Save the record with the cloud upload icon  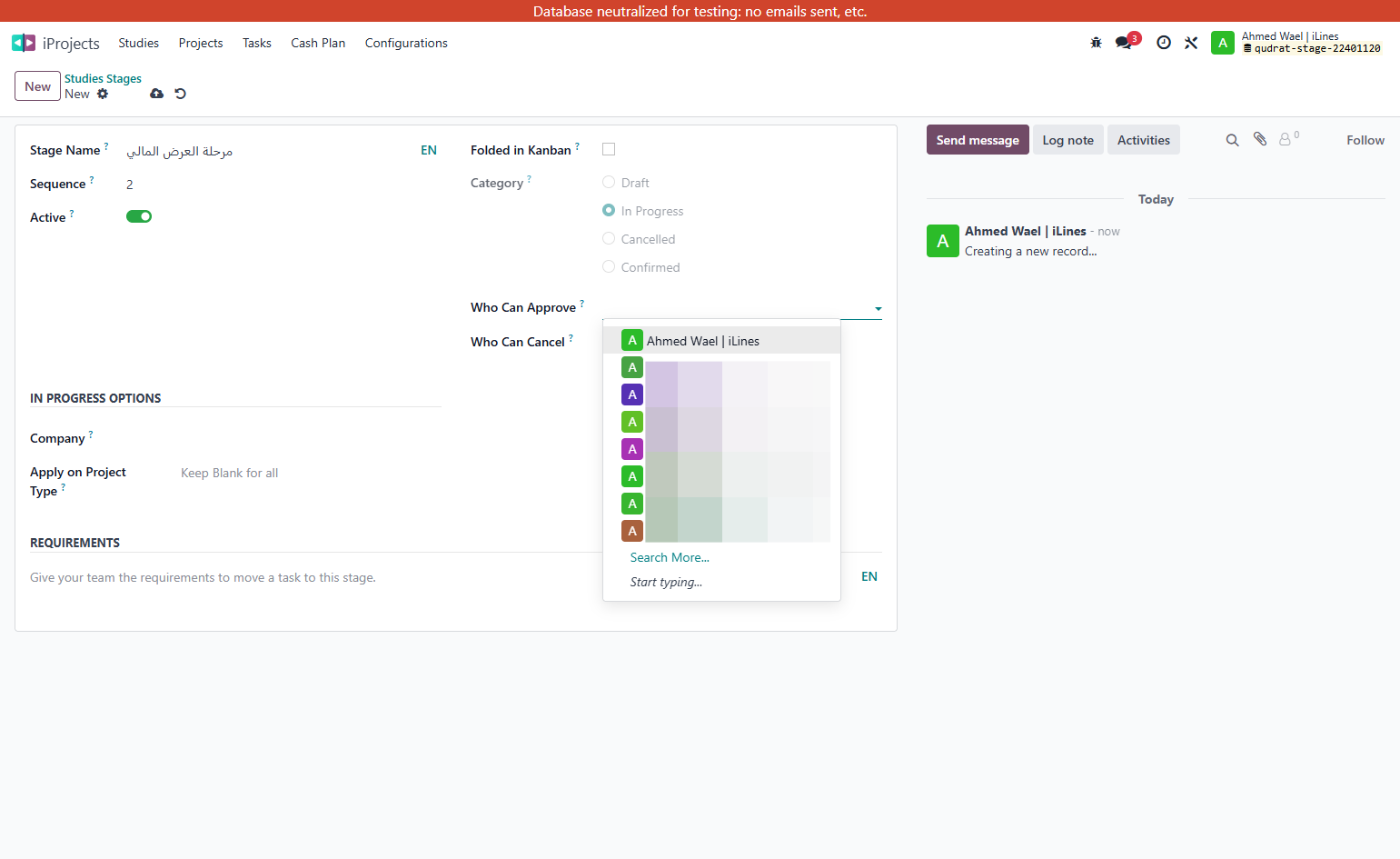tap(157, 94)
